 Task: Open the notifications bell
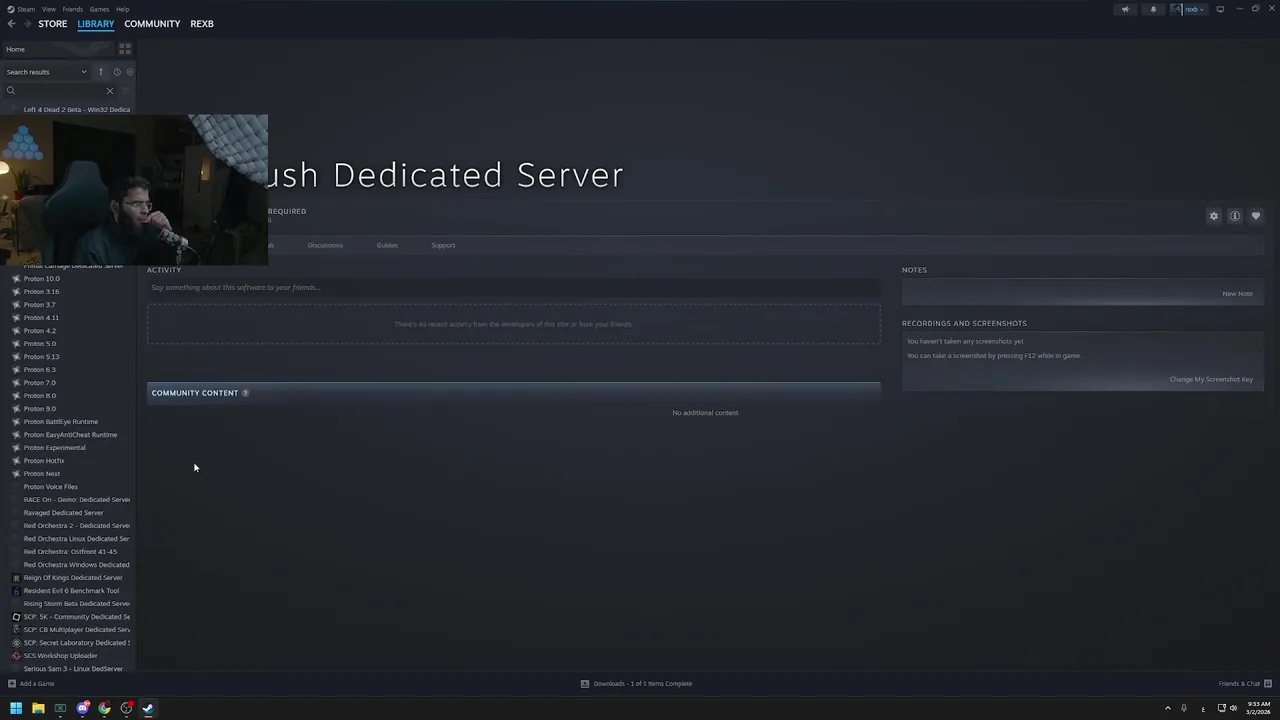[1153, 9]
